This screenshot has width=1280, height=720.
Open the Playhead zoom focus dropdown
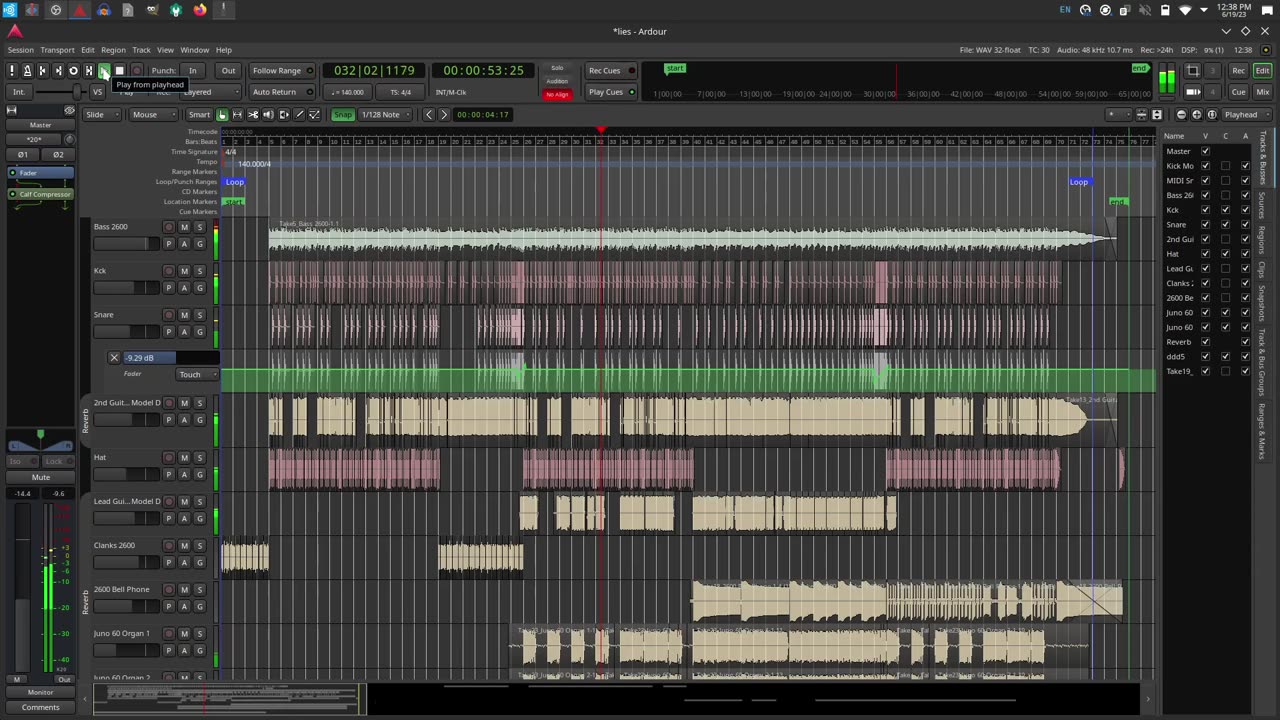[1246, 115]
